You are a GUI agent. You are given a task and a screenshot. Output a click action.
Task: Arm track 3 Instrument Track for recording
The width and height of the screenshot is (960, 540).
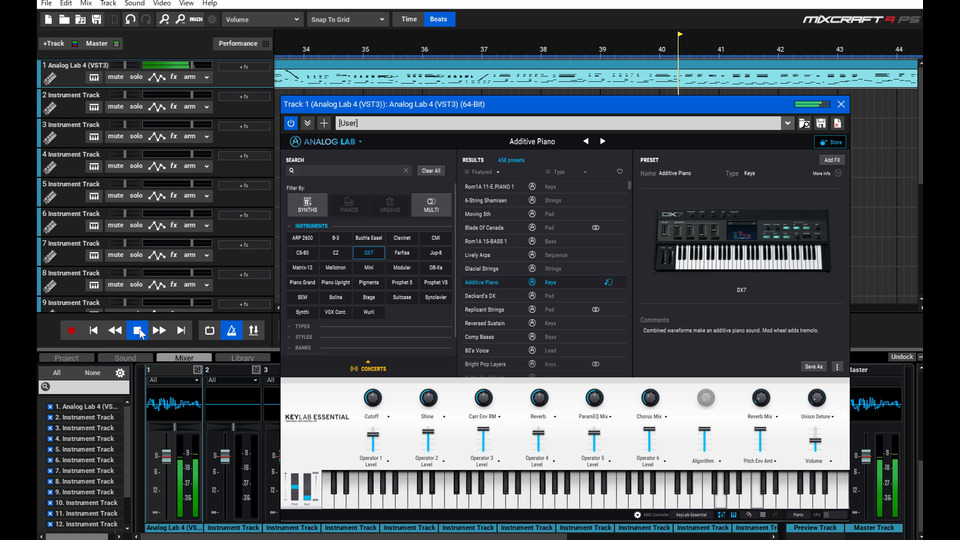[x=190, y=137]
